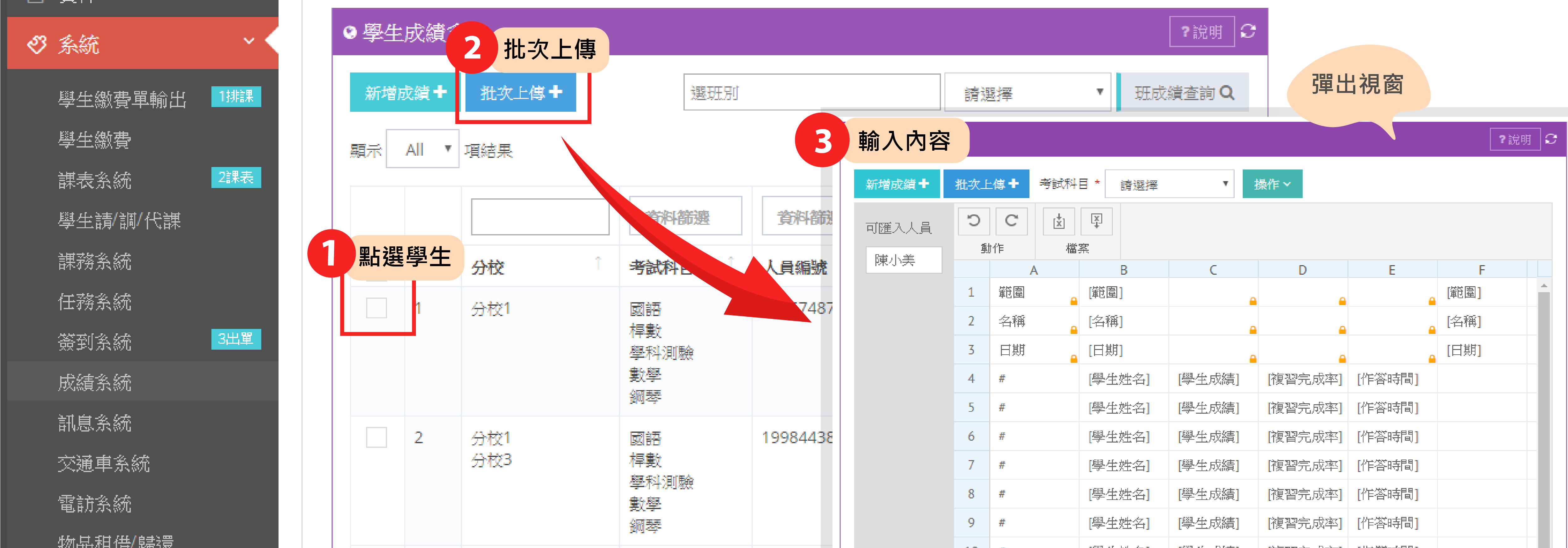
Task: Click the 系統 sidebar icon
Action: [36, 44]
